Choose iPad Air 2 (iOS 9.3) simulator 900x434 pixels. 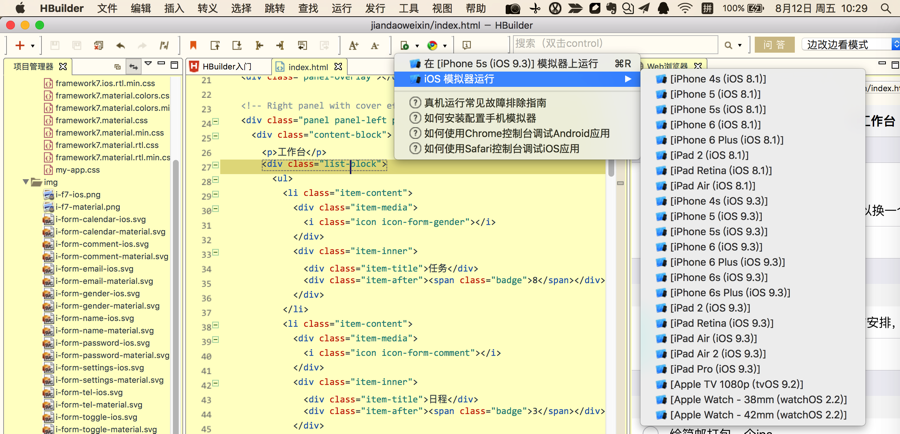[752, 354]
